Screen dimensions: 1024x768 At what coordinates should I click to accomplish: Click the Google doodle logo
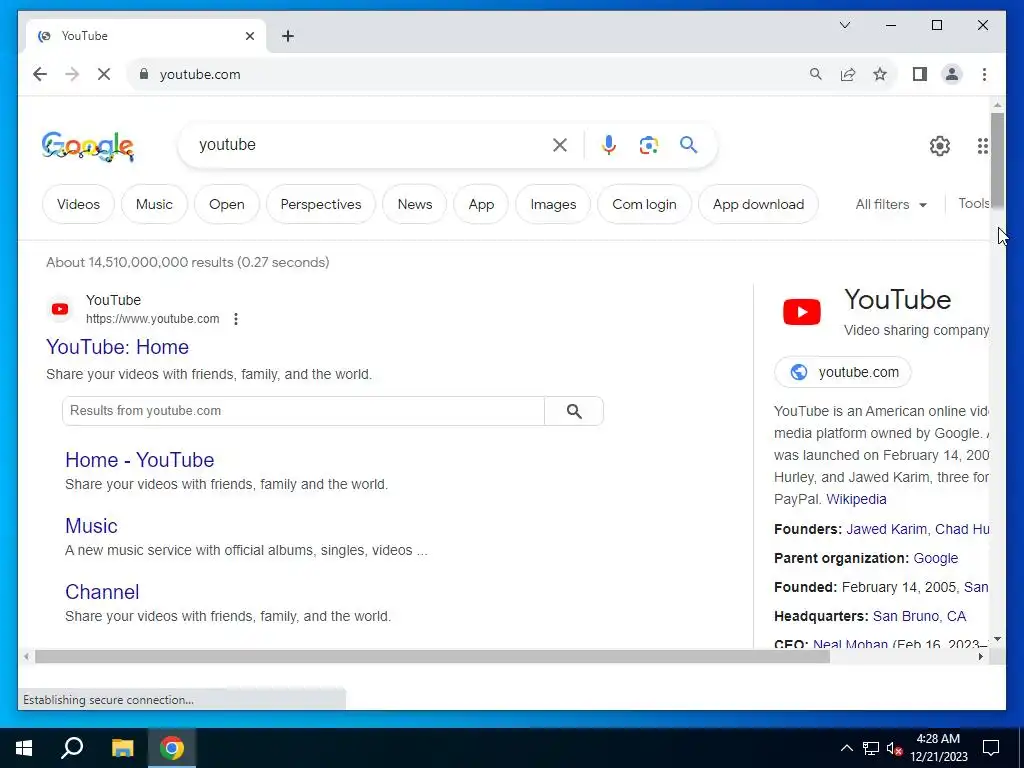click(x=88, y=146)
